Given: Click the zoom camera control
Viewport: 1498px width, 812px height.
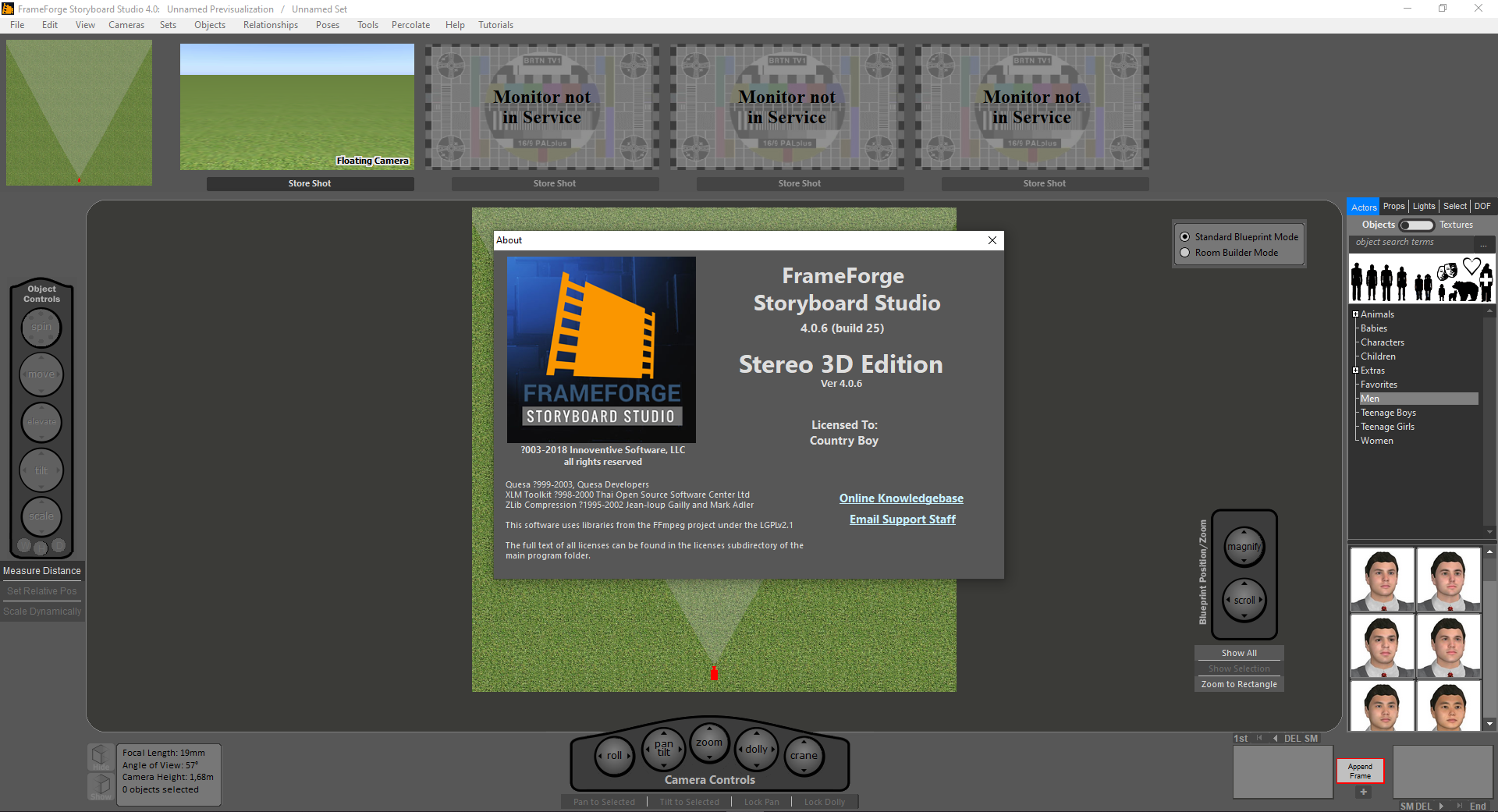Looking at the screenshot, I should [709, 743].
